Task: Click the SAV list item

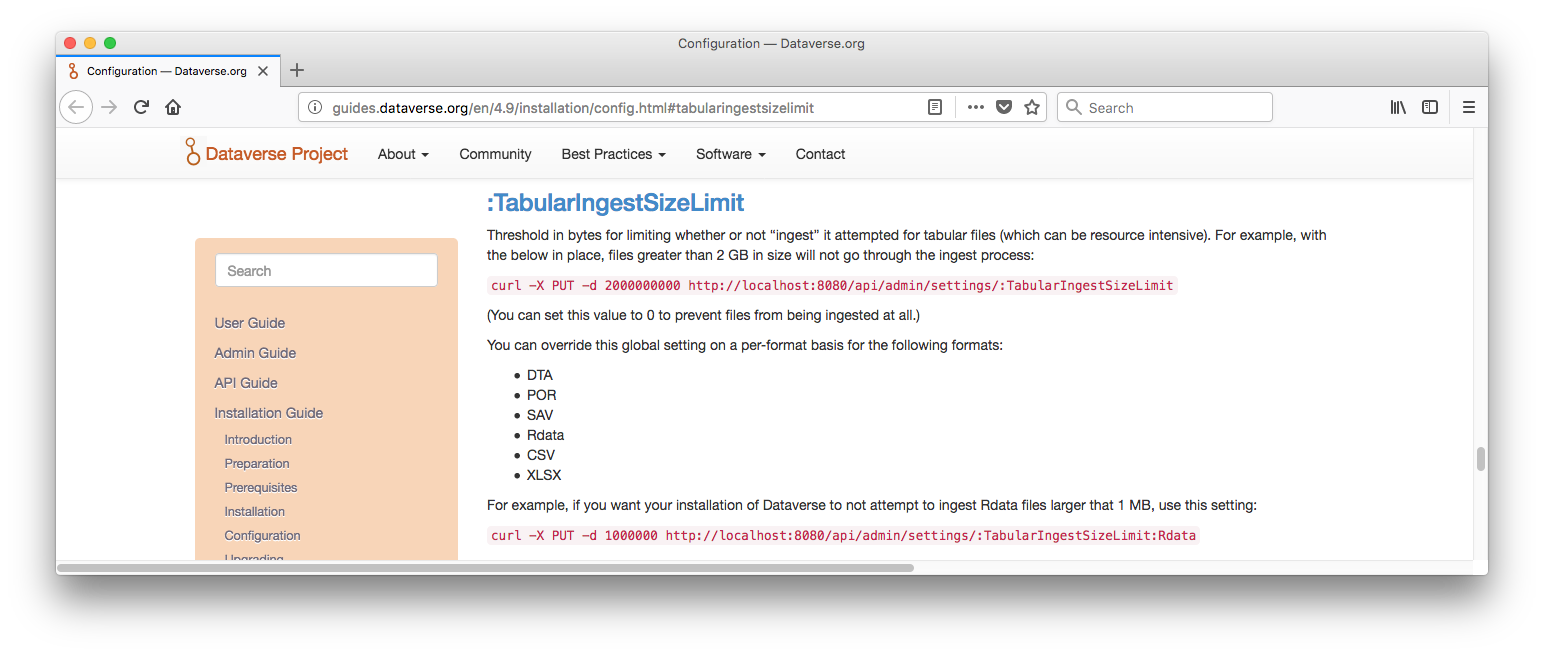Action: point(540,415)
